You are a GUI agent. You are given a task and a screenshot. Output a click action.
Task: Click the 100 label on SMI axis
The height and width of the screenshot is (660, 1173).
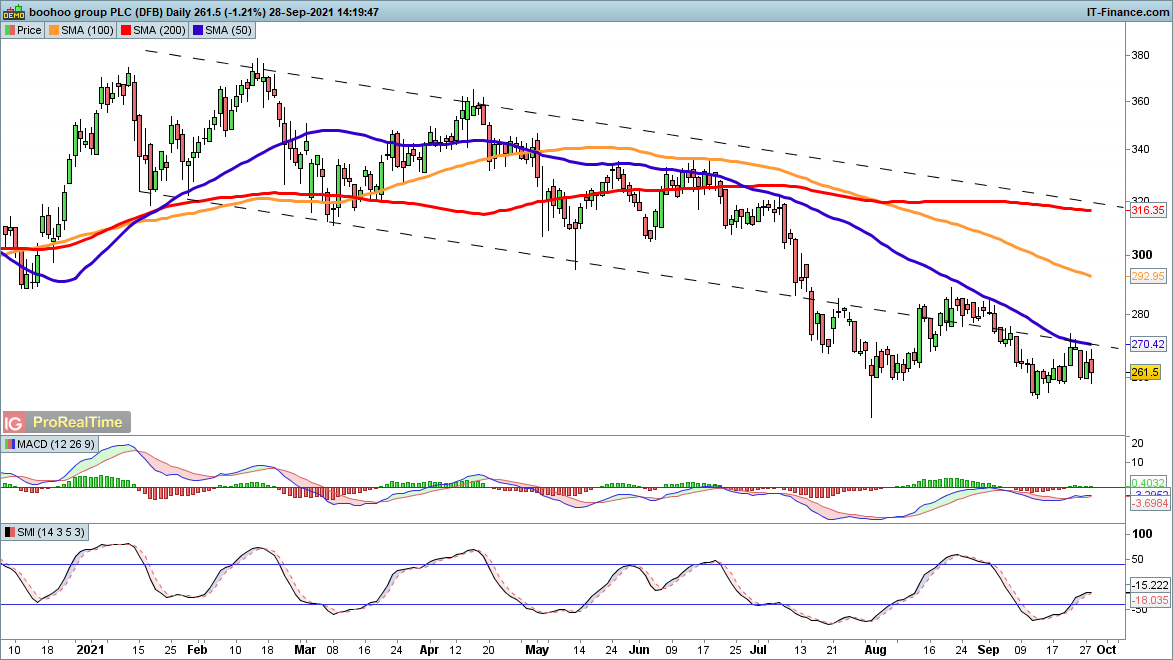click(1142, 534)
